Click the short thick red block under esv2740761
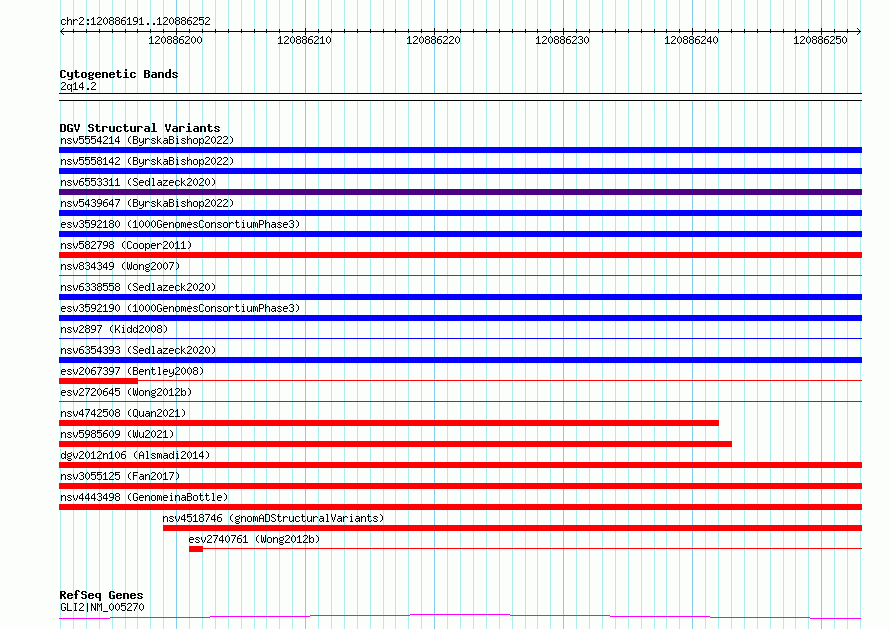 coord(196,549)
